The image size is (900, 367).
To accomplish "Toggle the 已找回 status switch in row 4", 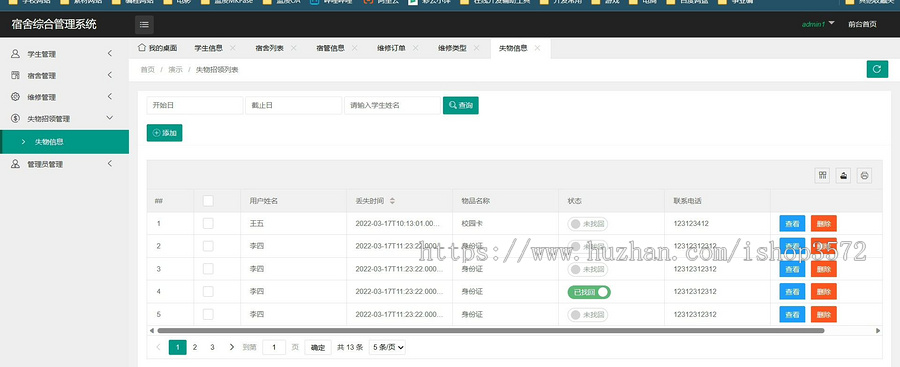I will 589,292.
